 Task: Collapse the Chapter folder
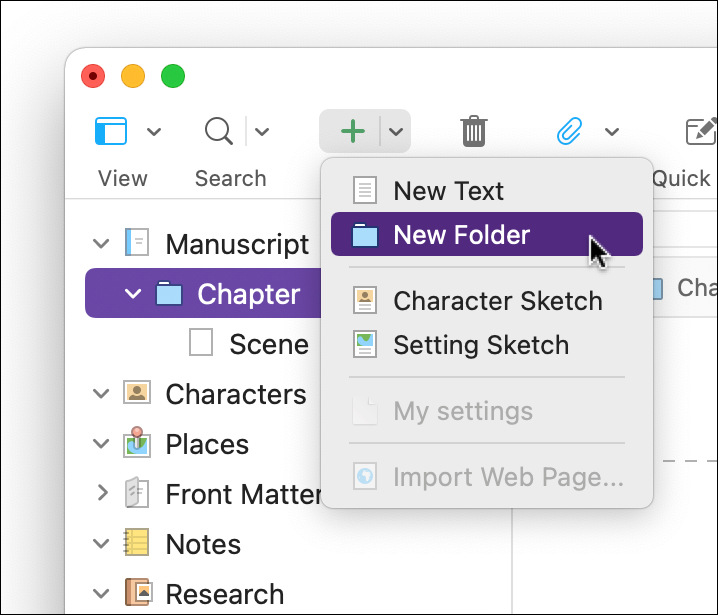[133, 294]
